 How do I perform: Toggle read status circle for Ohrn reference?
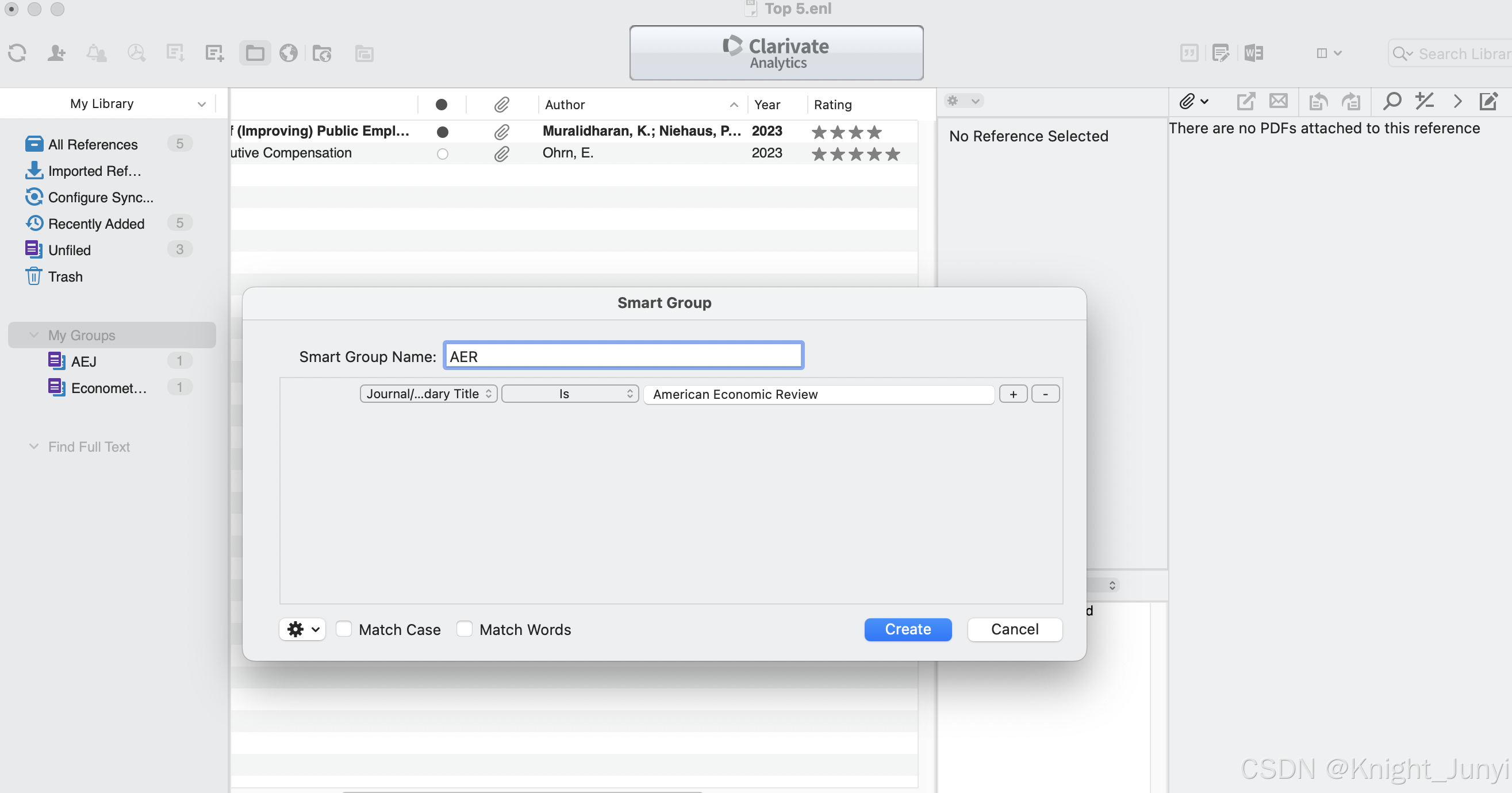point(443,153)
